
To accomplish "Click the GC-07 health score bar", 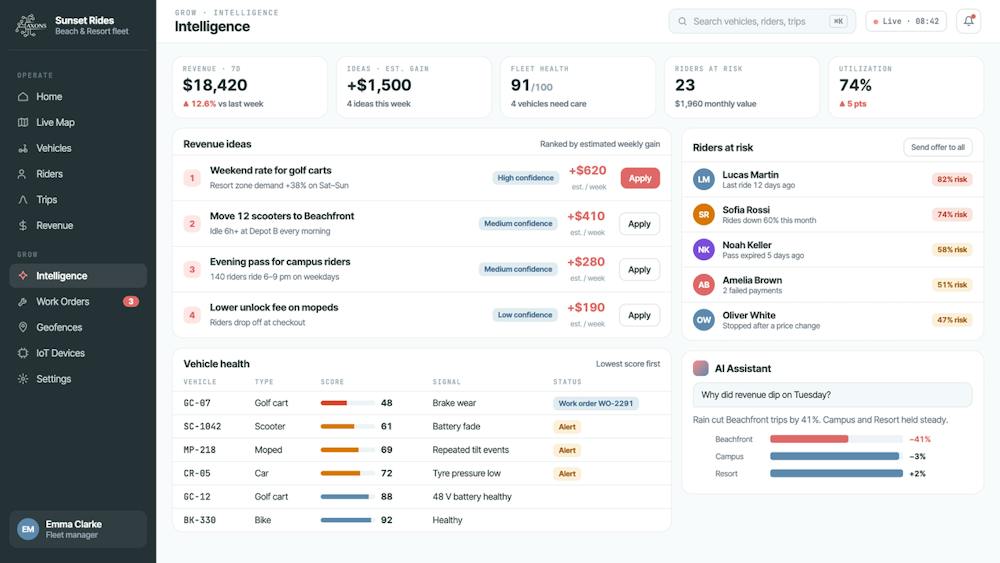I will (x=348, y=403).
